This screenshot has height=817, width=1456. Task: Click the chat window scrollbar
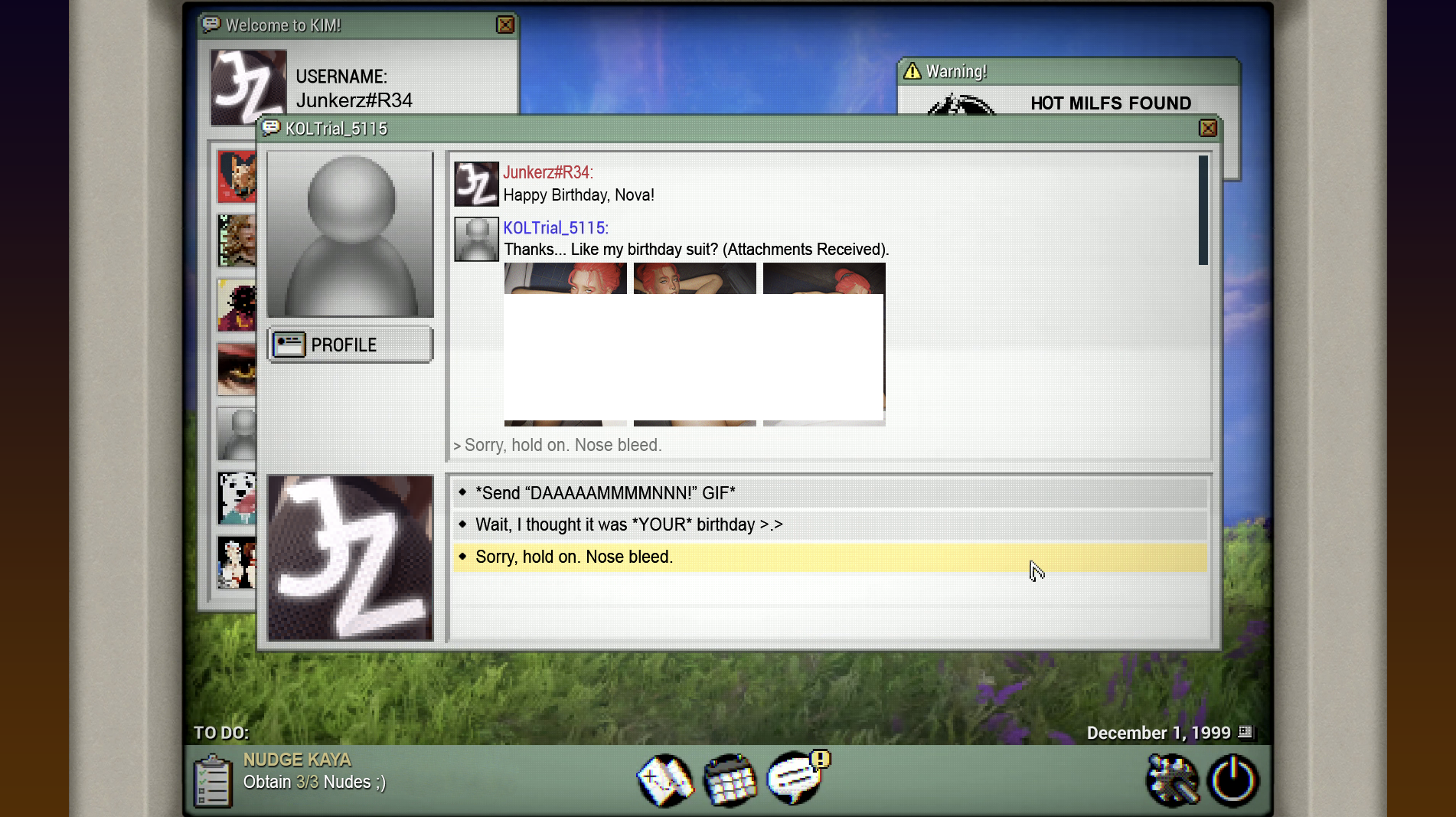pos(1203,211)
